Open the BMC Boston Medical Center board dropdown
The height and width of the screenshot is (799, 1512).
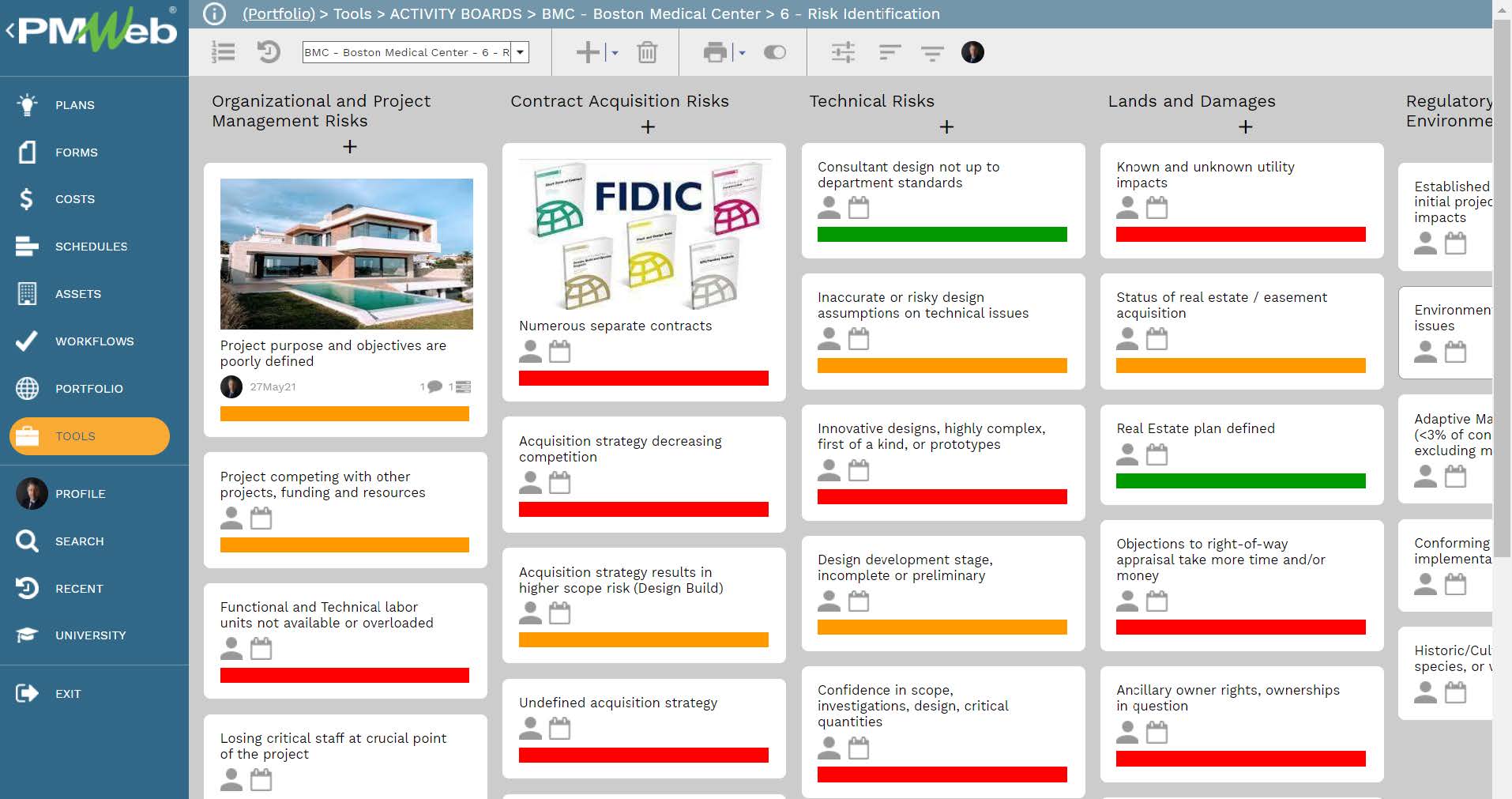coord(520,53)
